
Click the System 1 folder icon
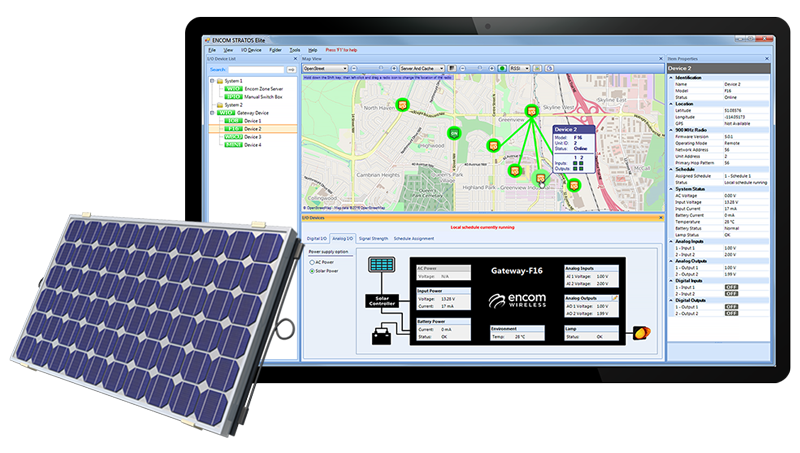pos(220,81)
